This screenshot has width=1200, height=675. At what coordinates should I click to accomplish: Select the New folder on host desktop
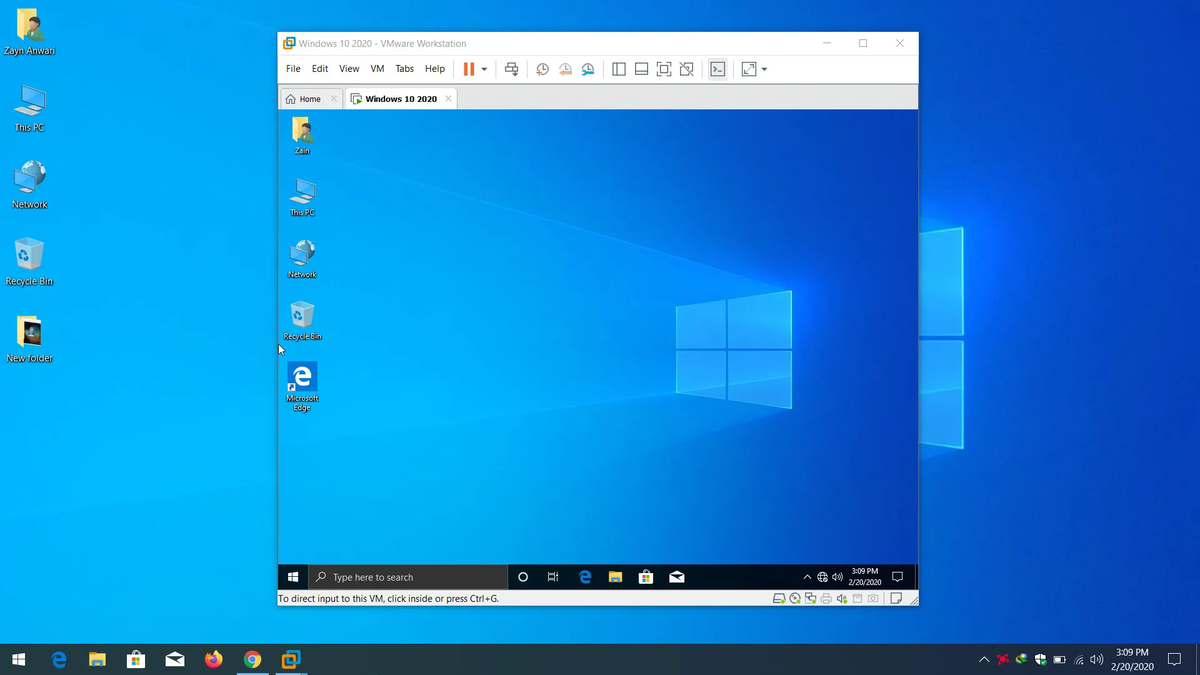tap(29, 339)
